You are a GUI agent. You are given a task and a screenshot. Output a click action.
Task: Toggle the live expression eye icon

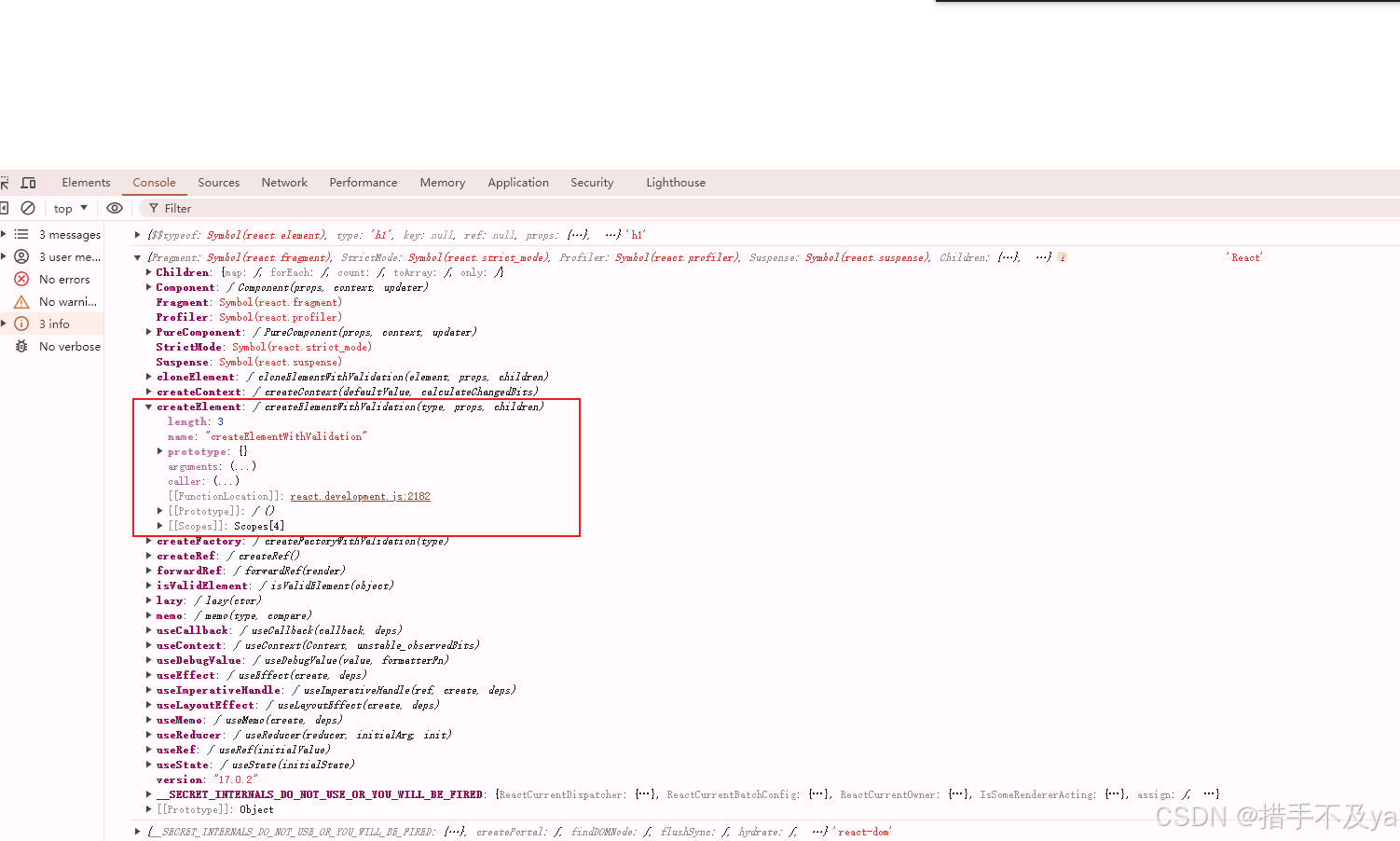pyautogui.click(x=115, y=208)
